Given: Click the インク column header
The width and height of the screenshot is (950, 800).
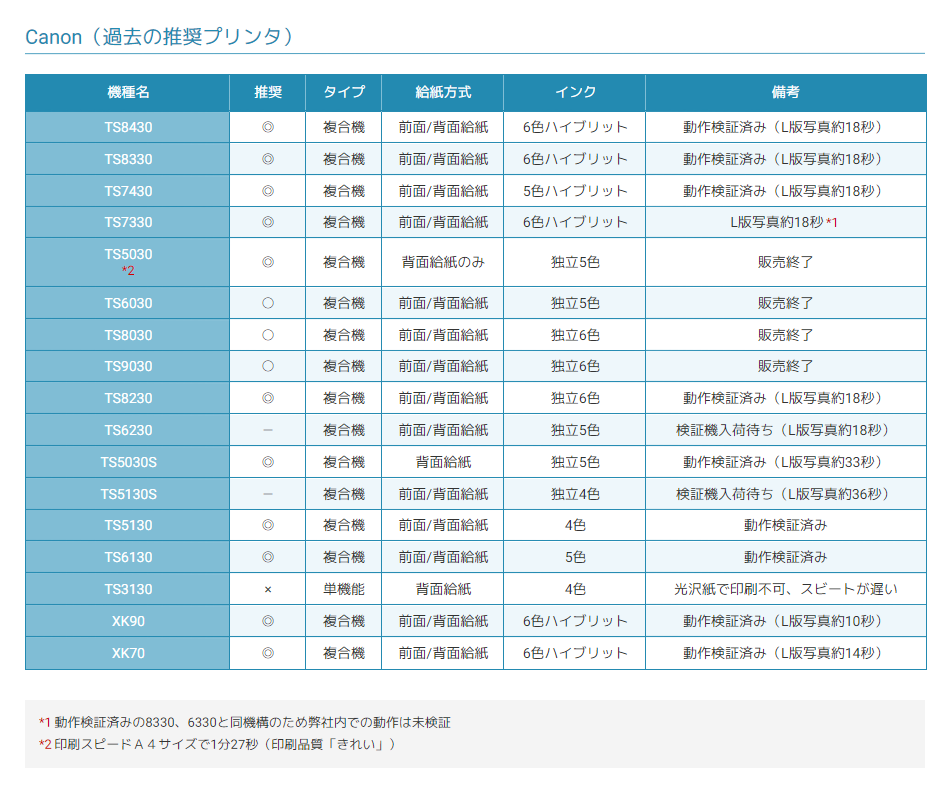Looking at the screenshot, I should [575, 92].
